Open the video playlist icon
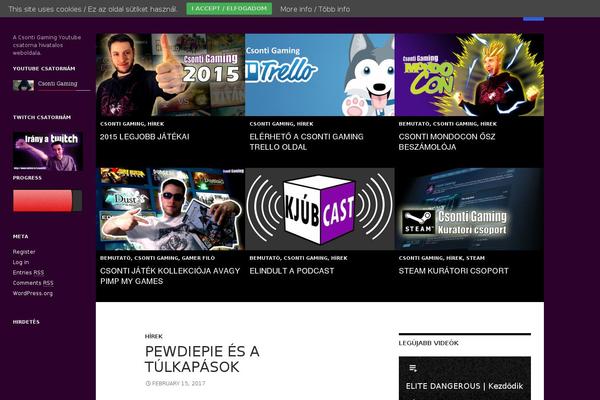This screenshot has height=400, width=600. (x=413, y=368)
